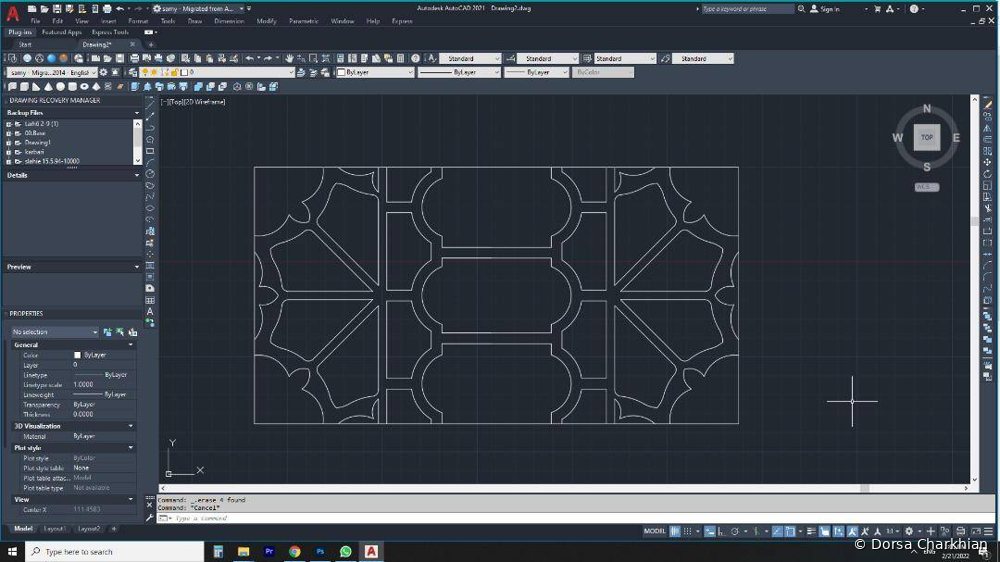
Task: Select the Line tool in draw toolbar
Action: [150, 105]
